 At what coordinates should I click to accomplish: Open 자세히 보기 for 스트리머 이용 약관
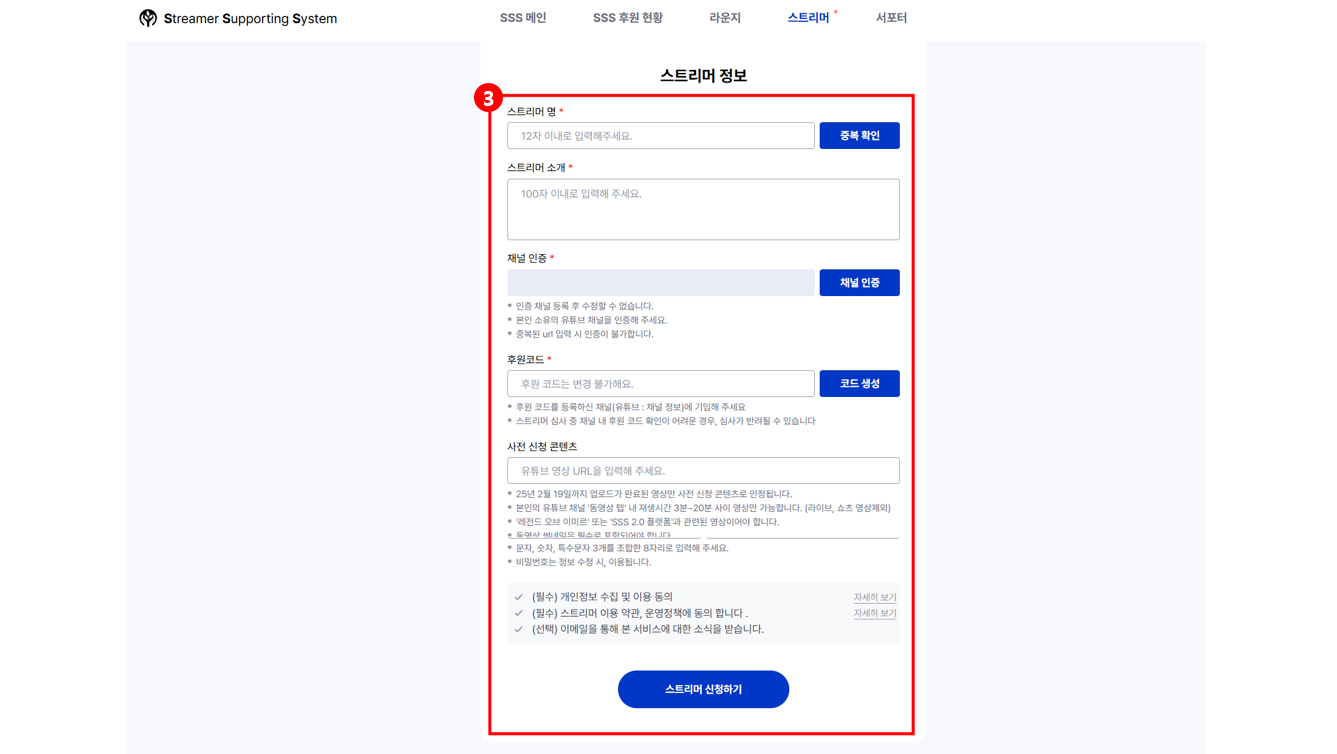click(x=875, y=613)
